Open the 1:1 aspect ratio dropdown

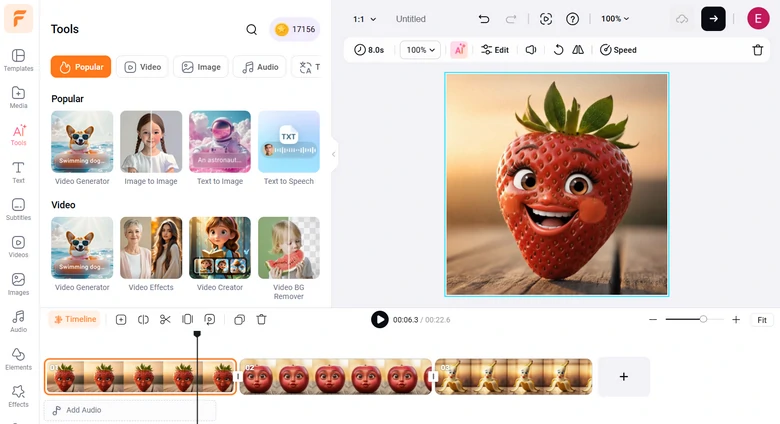point(364,19)
